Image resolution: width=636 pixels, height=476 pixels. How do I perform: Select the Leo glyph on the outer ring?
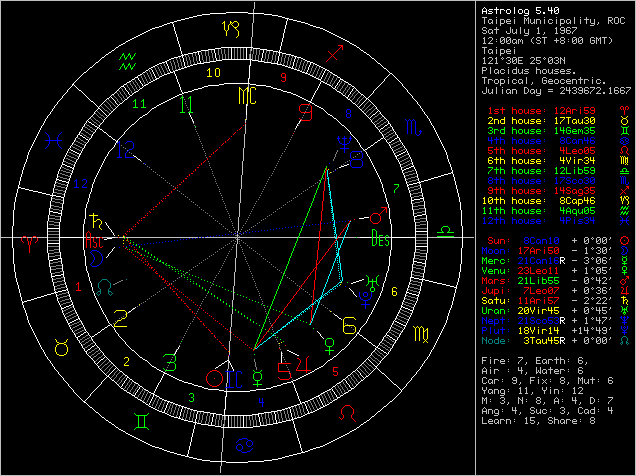349,412
